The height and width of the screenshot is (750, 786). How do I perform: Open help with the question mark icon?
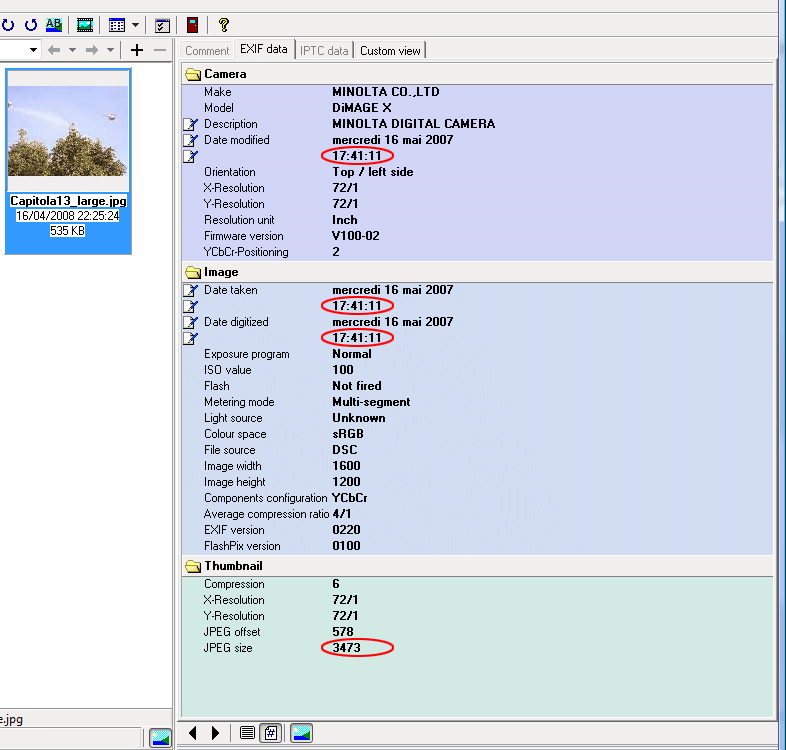click(x=223, y=24)
